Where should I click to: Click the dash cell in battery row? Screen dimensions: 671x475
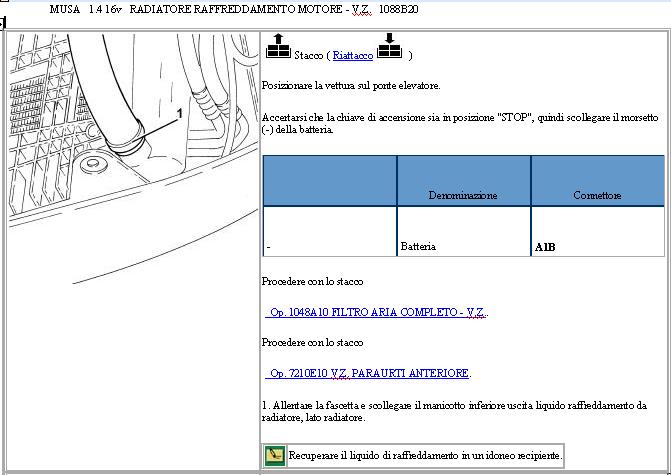[330, 232]
